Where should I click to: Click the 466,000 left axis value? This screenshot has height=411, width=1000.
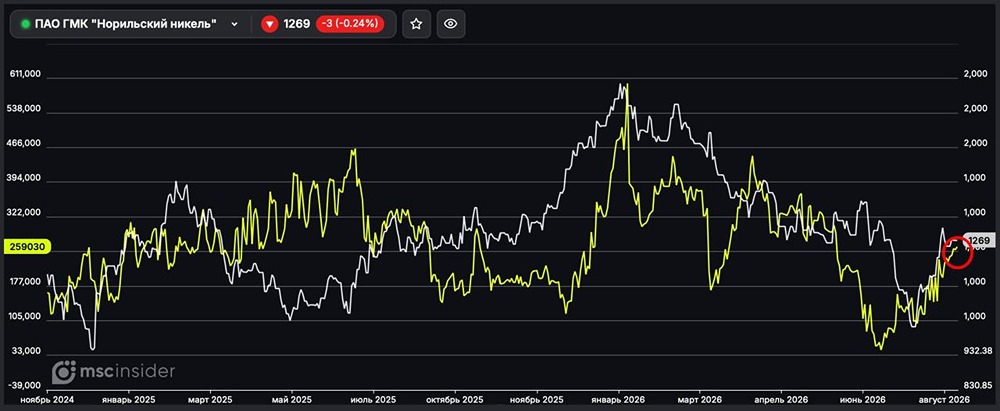click(26, 144)
